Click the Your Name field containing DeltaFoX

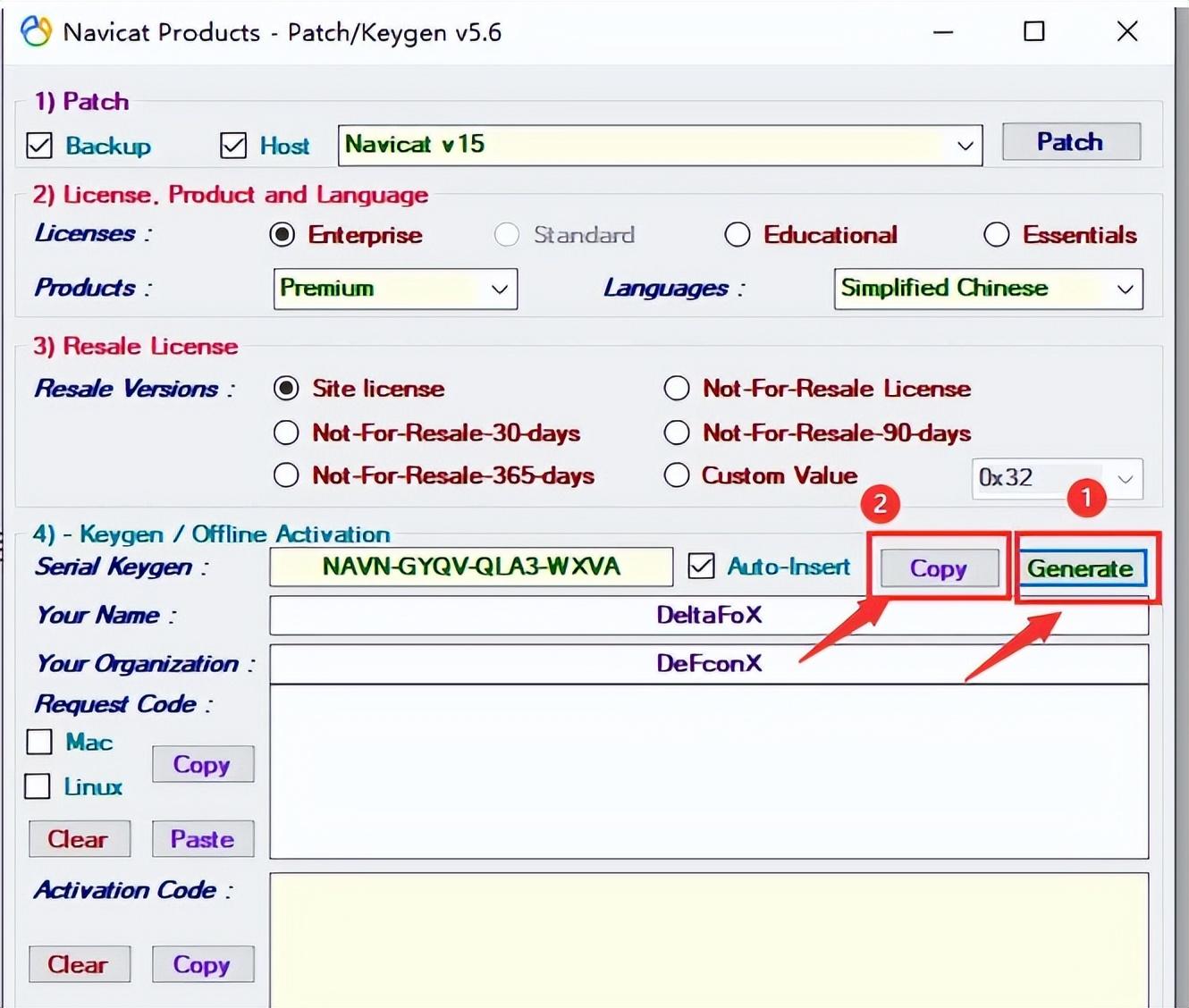pyautogui.click(x=709, y=616)
